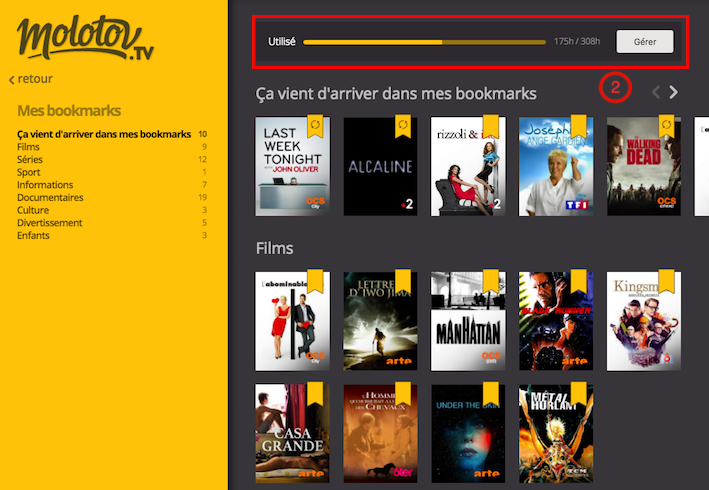Toggle bookmark ribbon on The Walking Dead
Image resolution: width=709 pixels, height=490 pixels.
coord(666,126)
